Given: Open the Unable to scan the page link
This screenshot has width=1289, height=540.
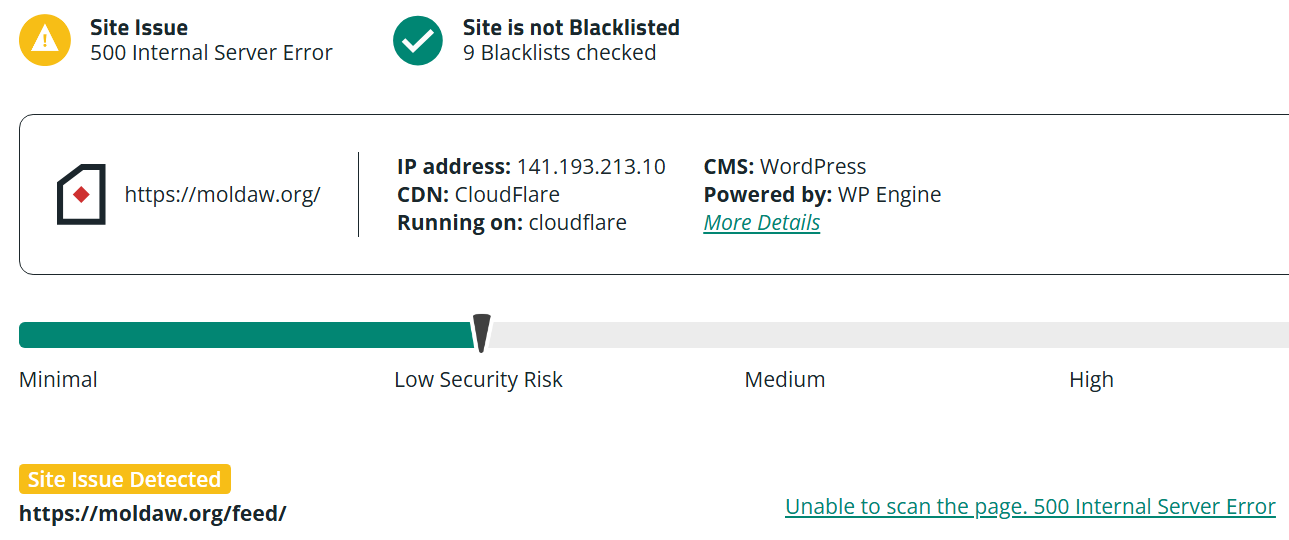Looking at the screenshot, I should (1030, 506).
